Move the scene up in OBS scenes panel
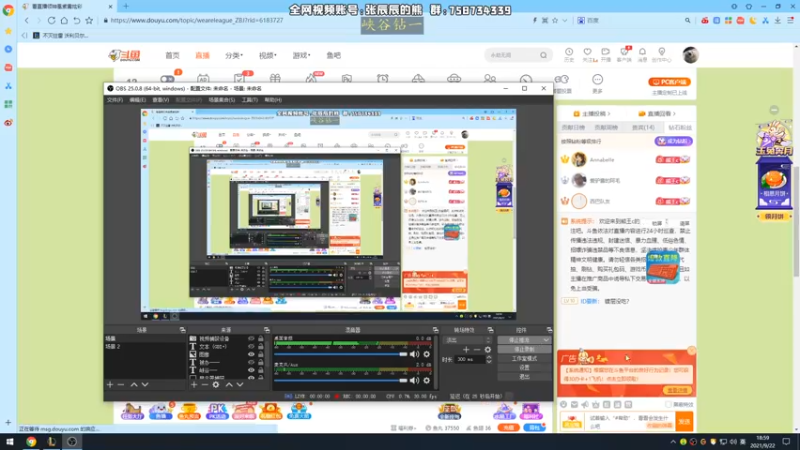Viewport: 800px width, 450px height. click(134, 385)
